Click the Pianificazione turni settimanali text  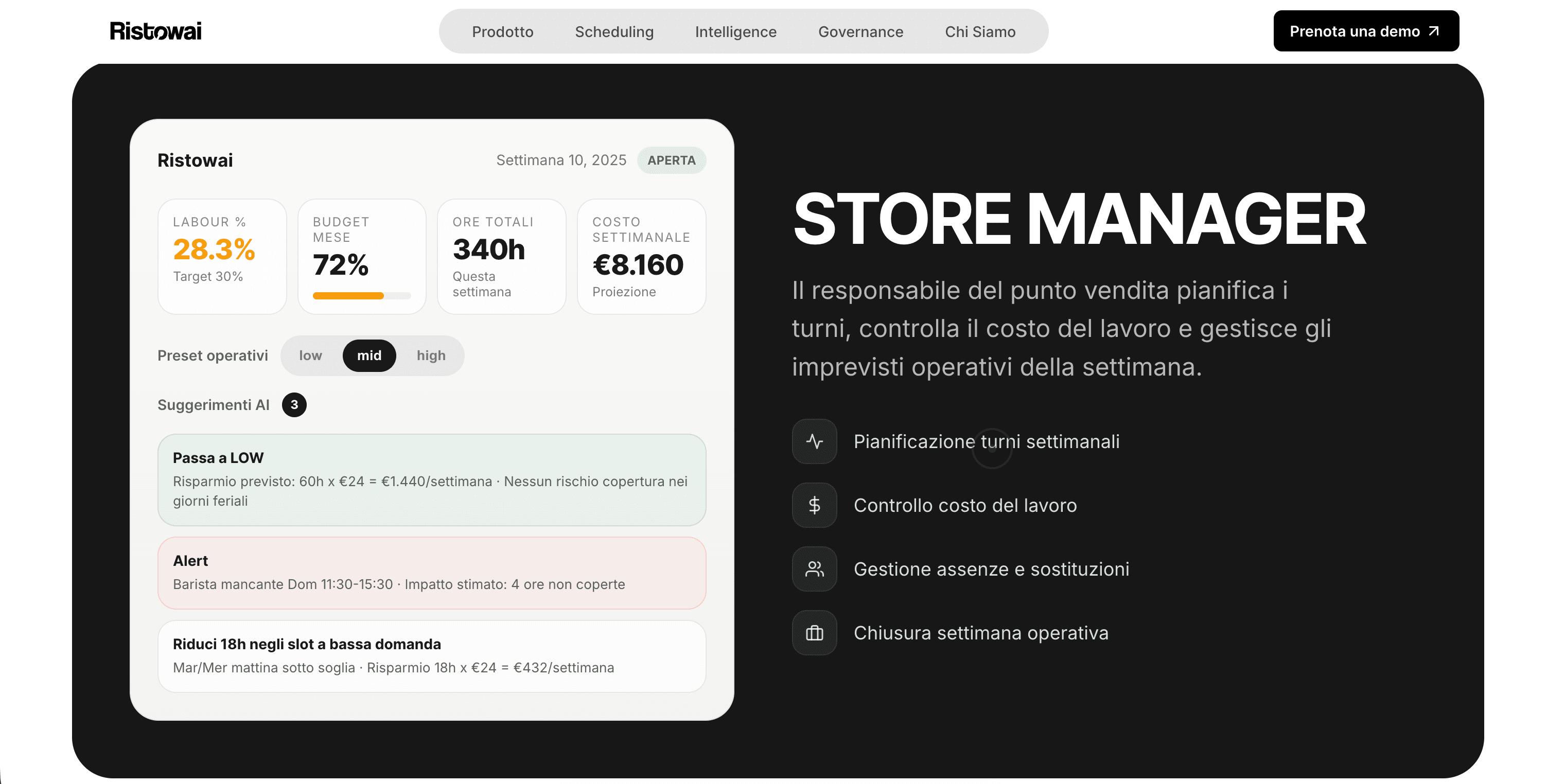pos(987,441)
